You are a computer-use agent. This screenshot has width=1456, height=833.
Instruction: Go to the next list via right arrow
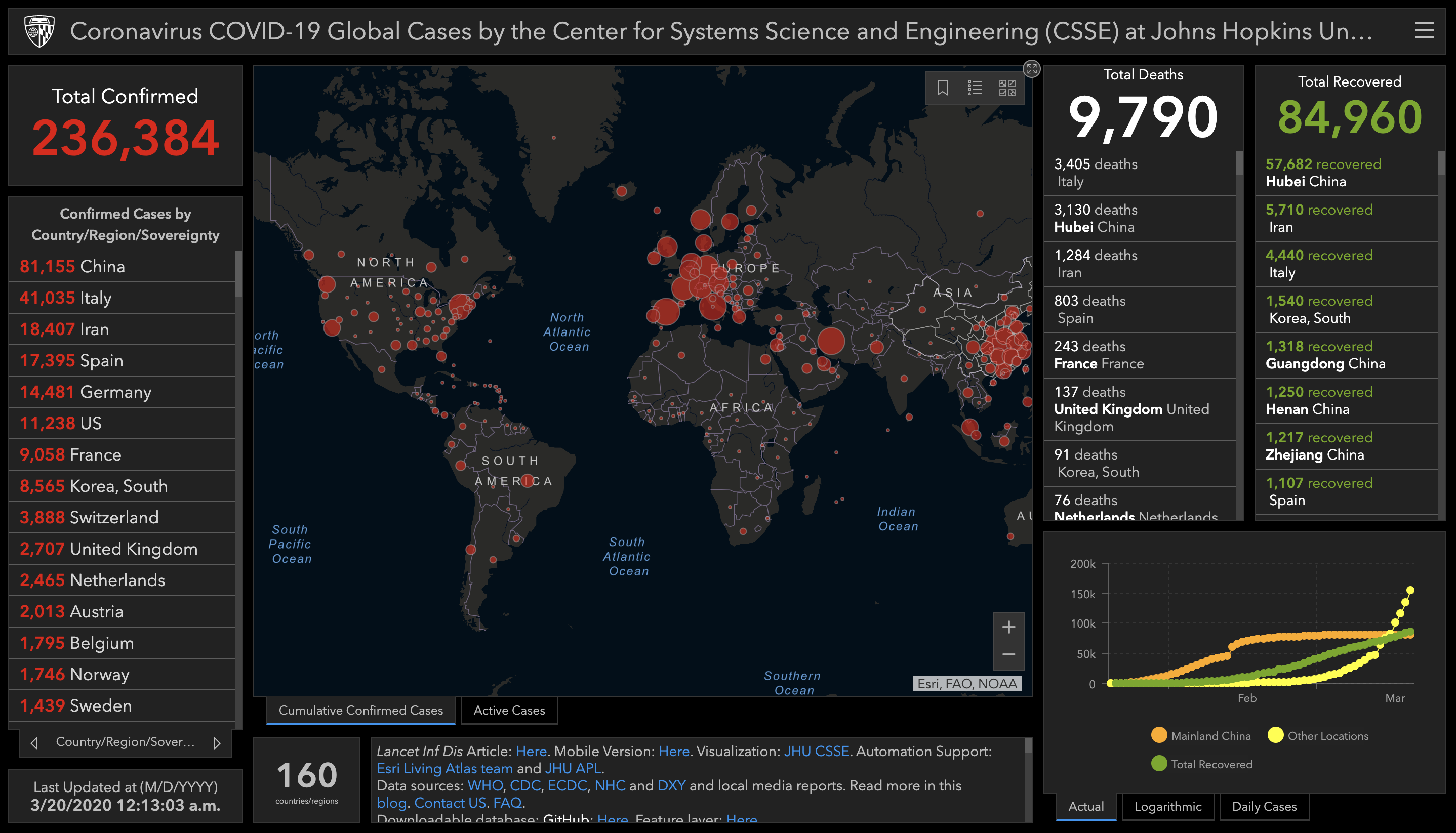coord(216,742)
